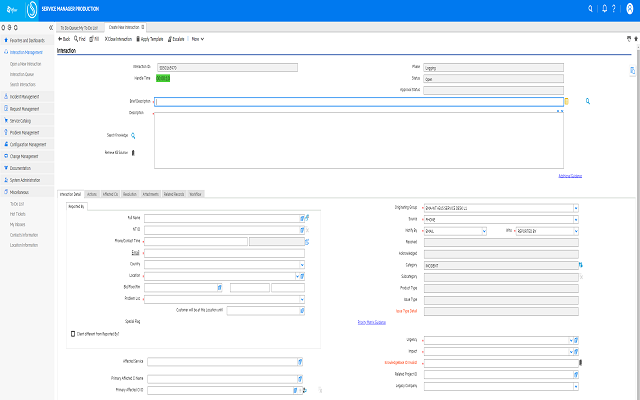The height and width of the screenshot is (400, 640).
Task: Select the Interaction Detail tab
Action: [x=70, y=194]
